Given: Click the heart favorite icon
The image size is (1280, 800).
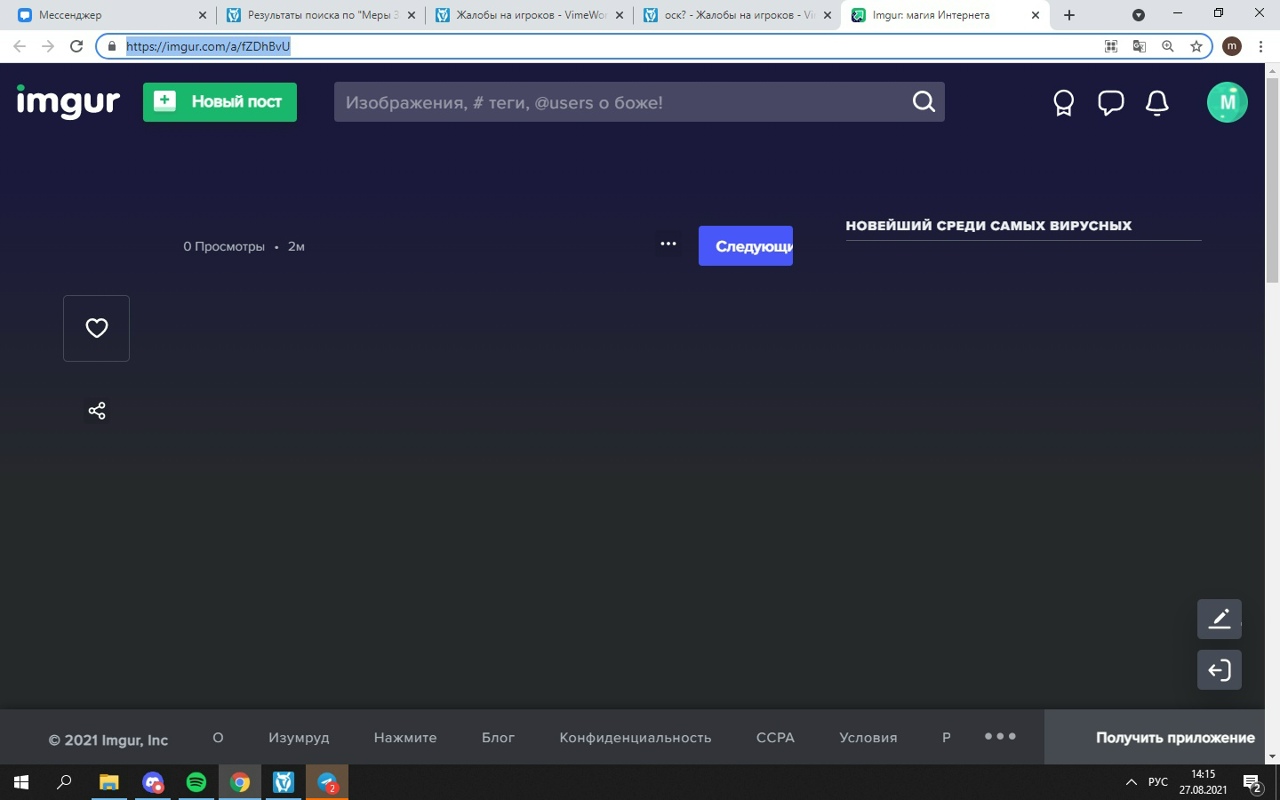Looking at the screenshot, I should 96,328.
